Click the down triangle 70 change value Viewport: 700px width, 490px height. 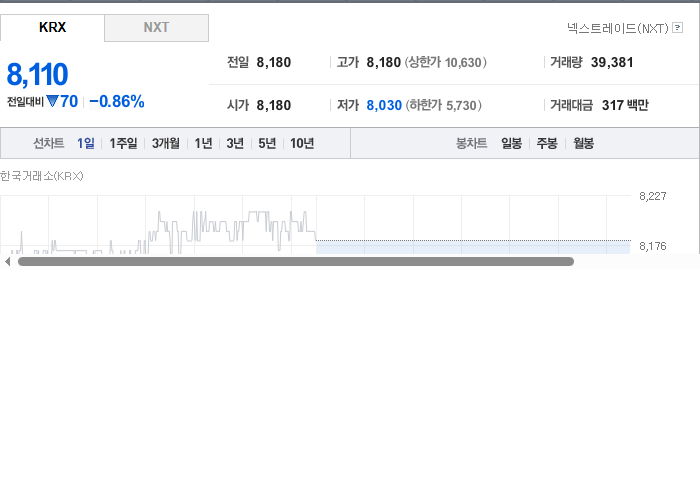[x=62, y=102]
